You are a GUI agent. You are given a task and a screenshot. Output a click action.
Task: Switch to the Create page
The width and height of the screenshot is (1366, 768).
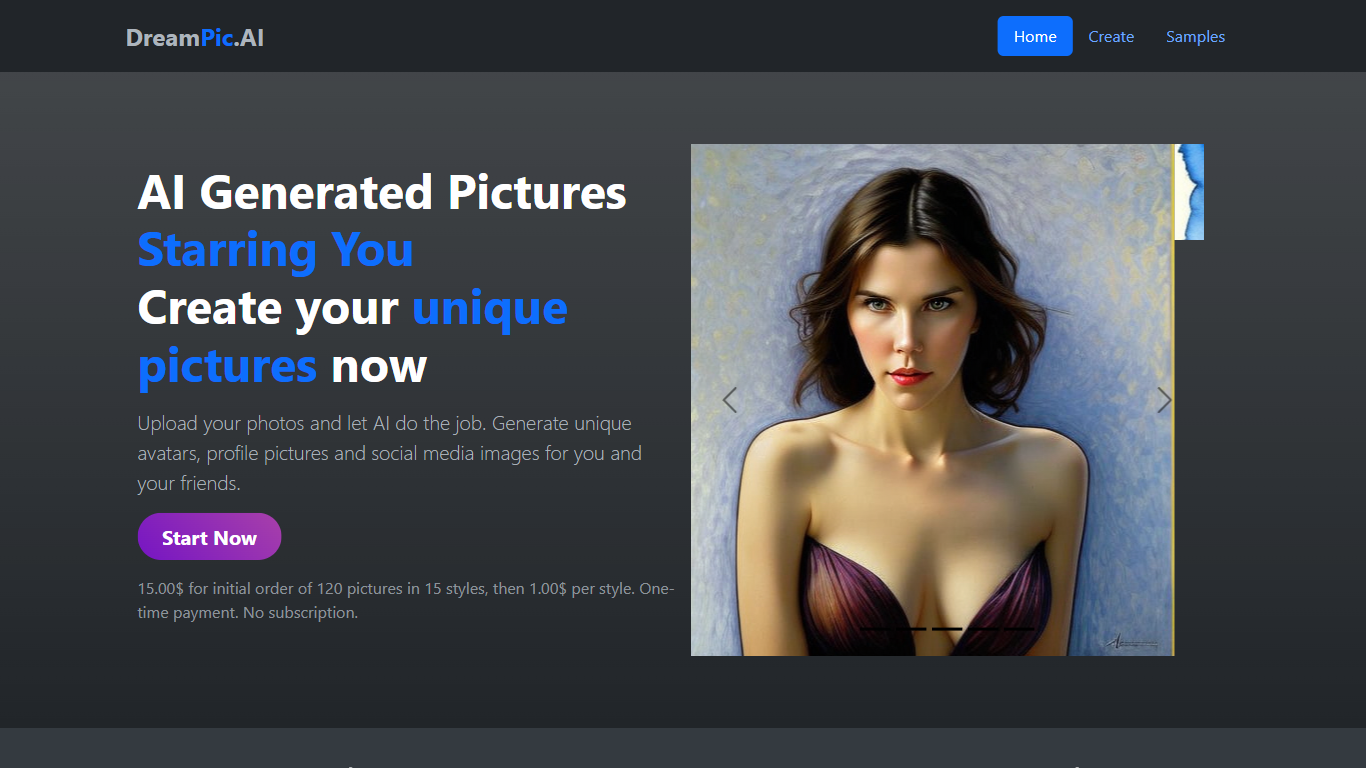(x=1111, y=37)
